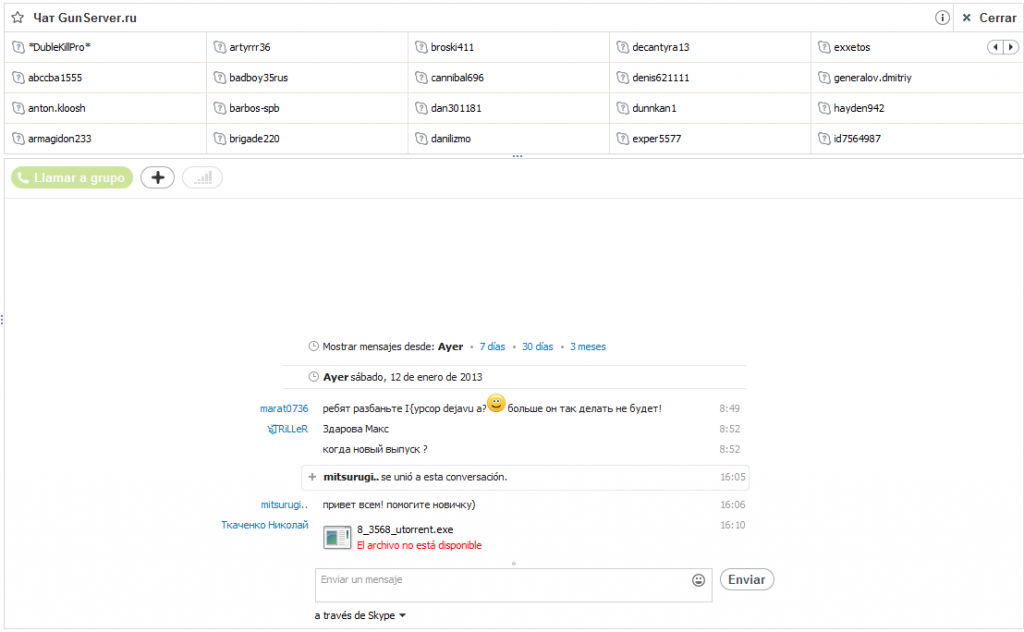Image resolution: width=1024 pixels, height=632 pixels.
Task: Close the chat with Cerrar
Action: pyautogui.click(x=989, y=18)
